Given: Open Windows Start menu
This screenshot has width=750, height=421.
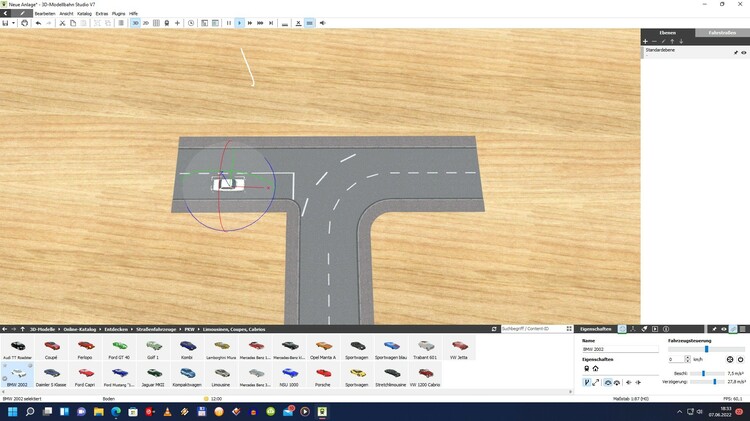Looking at the screenshot, I should click(13, 411).
